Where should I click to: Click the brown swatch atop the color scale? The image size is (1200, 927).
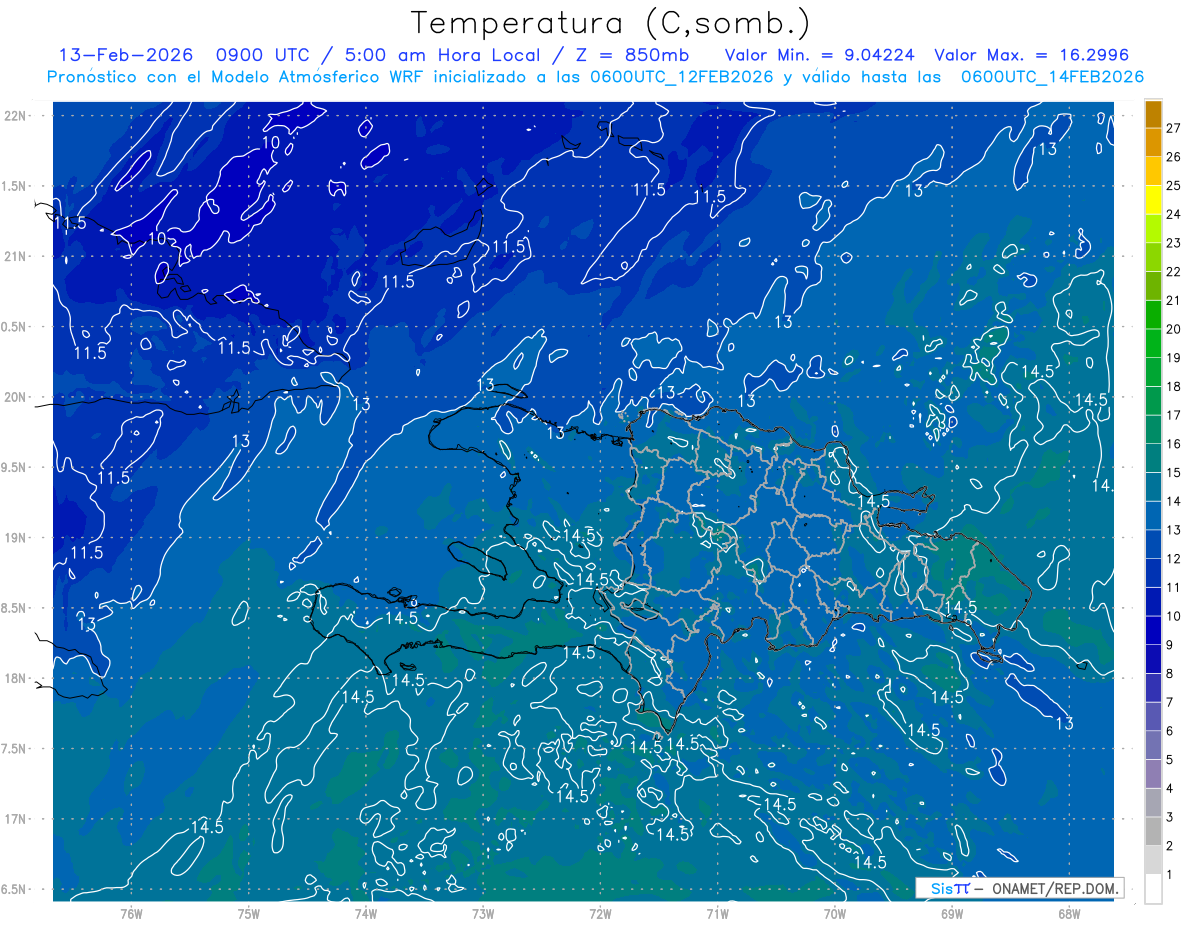(x=1153, y=115)
